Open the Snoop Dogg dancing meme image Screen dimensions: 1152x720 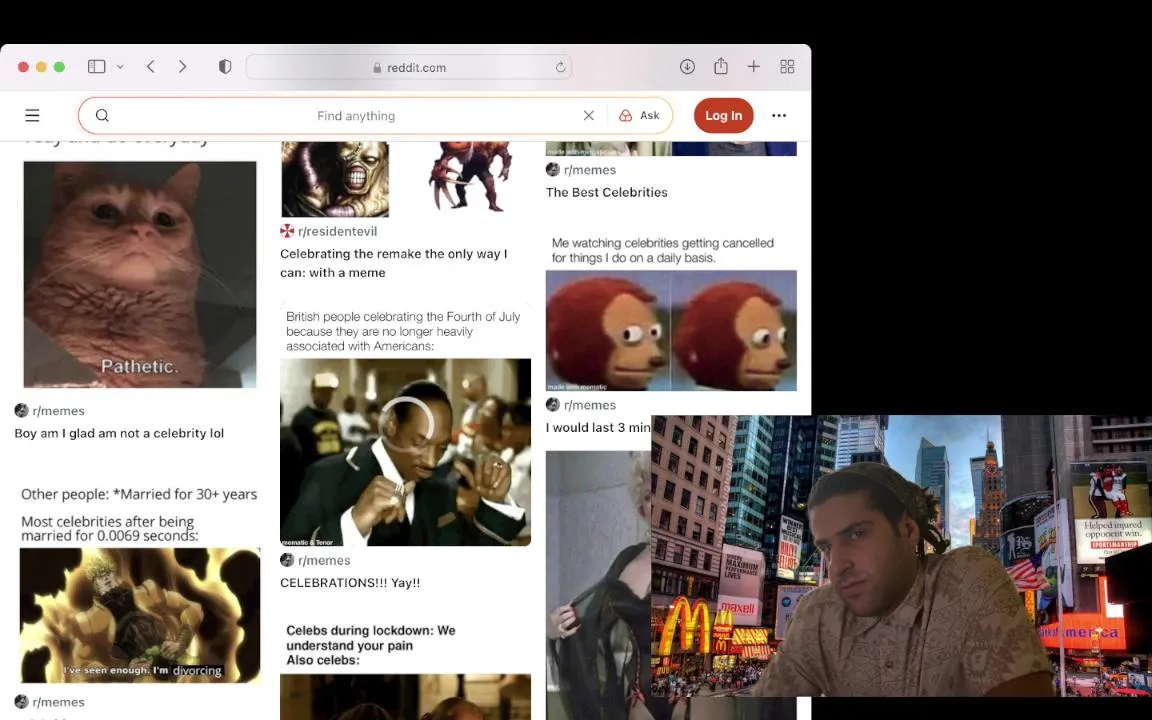[x=406, y=452]
